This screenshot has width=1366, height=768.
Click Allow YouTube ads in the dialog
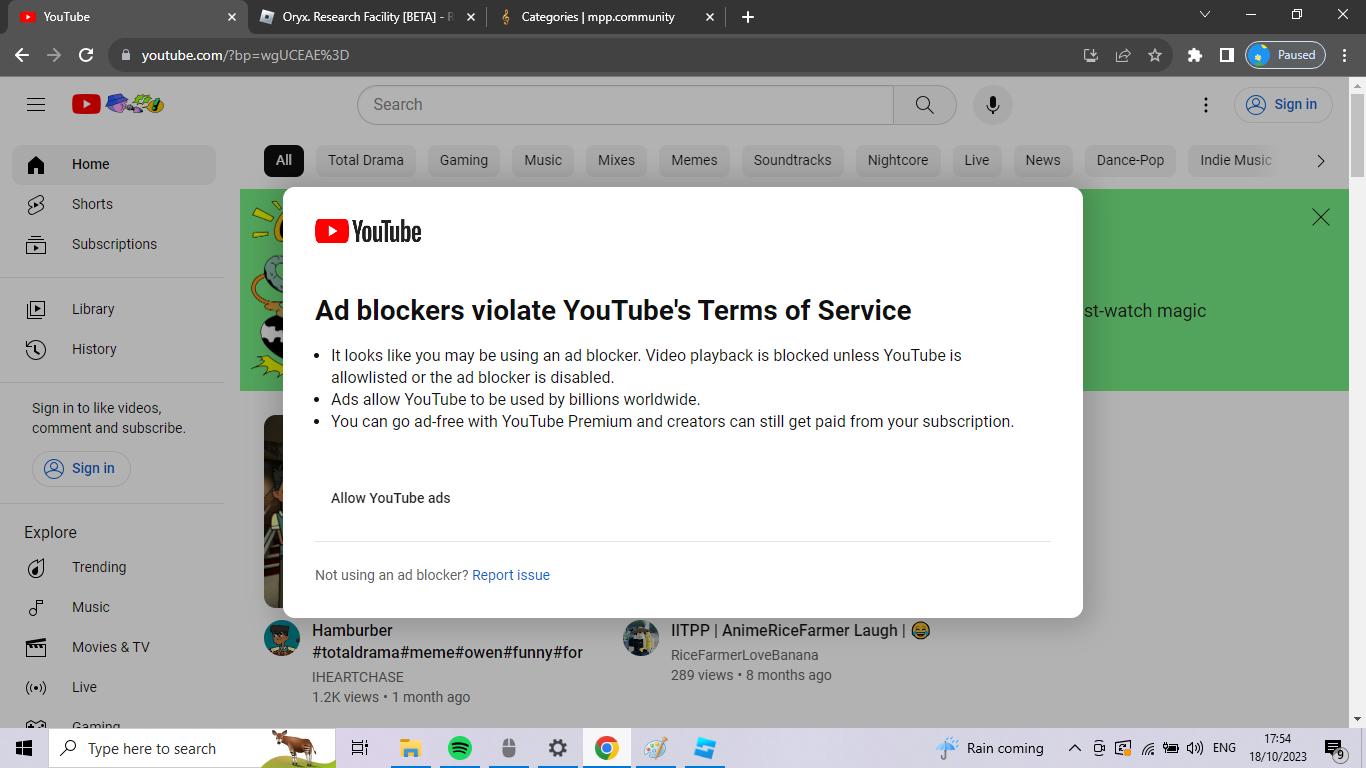pos(391,498)
